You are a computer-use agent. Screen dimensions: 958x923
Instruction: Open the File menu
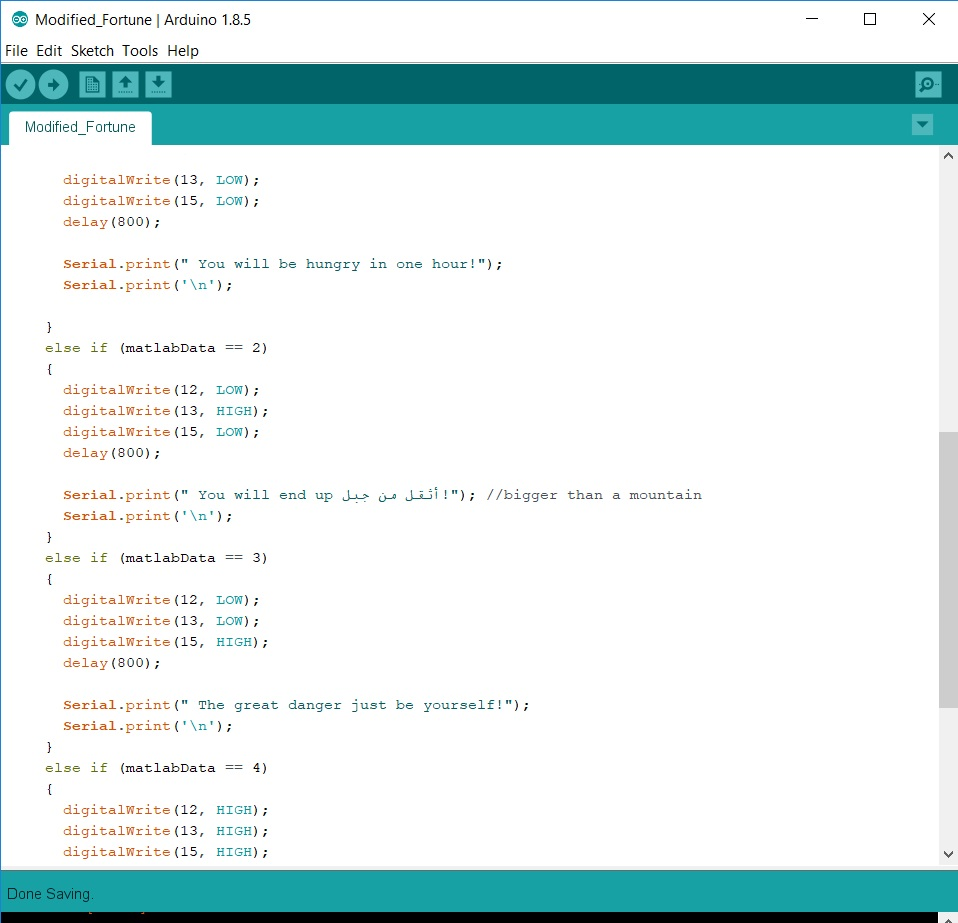coord(16,51)
